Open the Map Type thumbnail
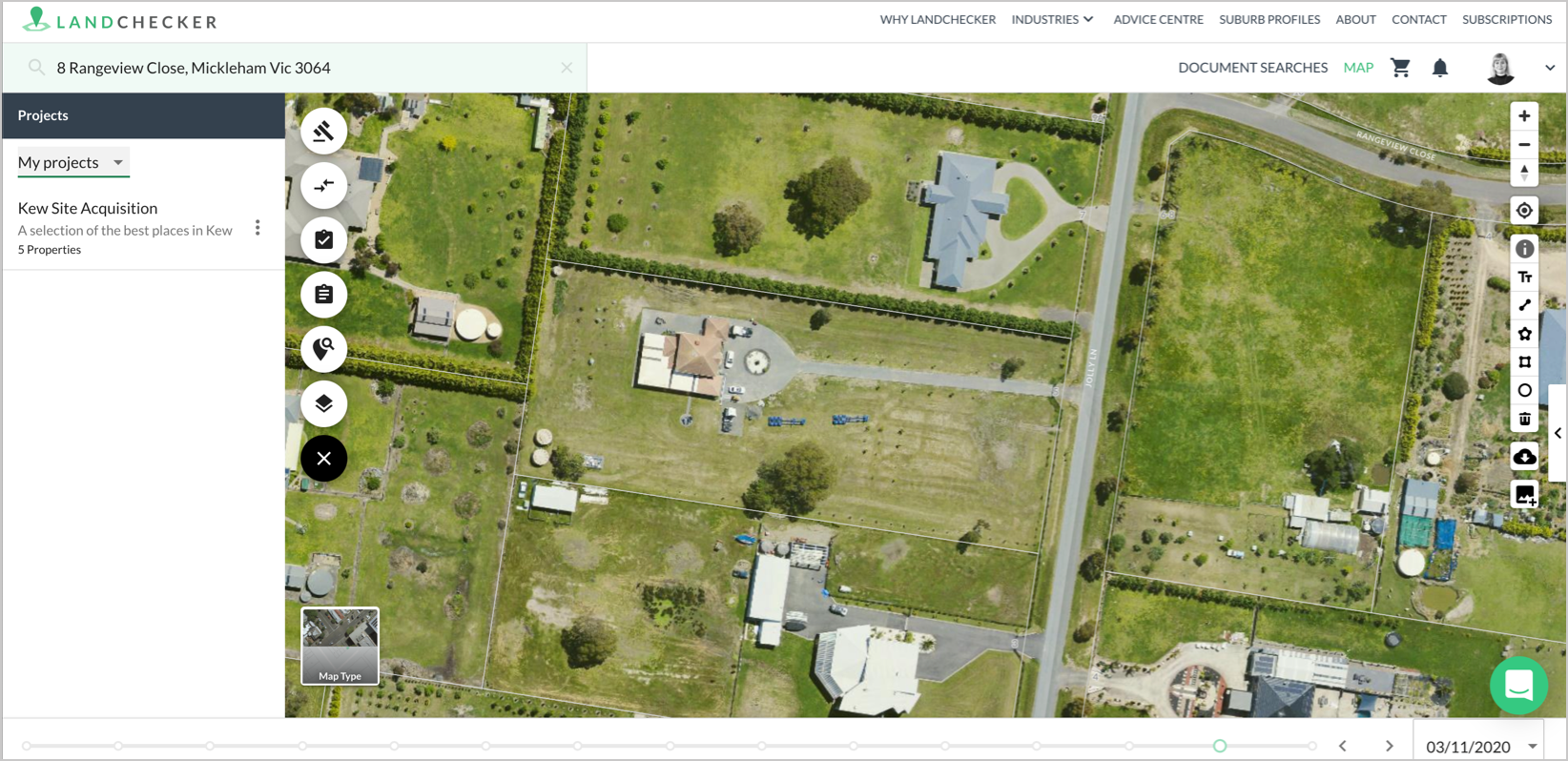This screenshot has width=1568, height=761. click(x=340, y=647)
